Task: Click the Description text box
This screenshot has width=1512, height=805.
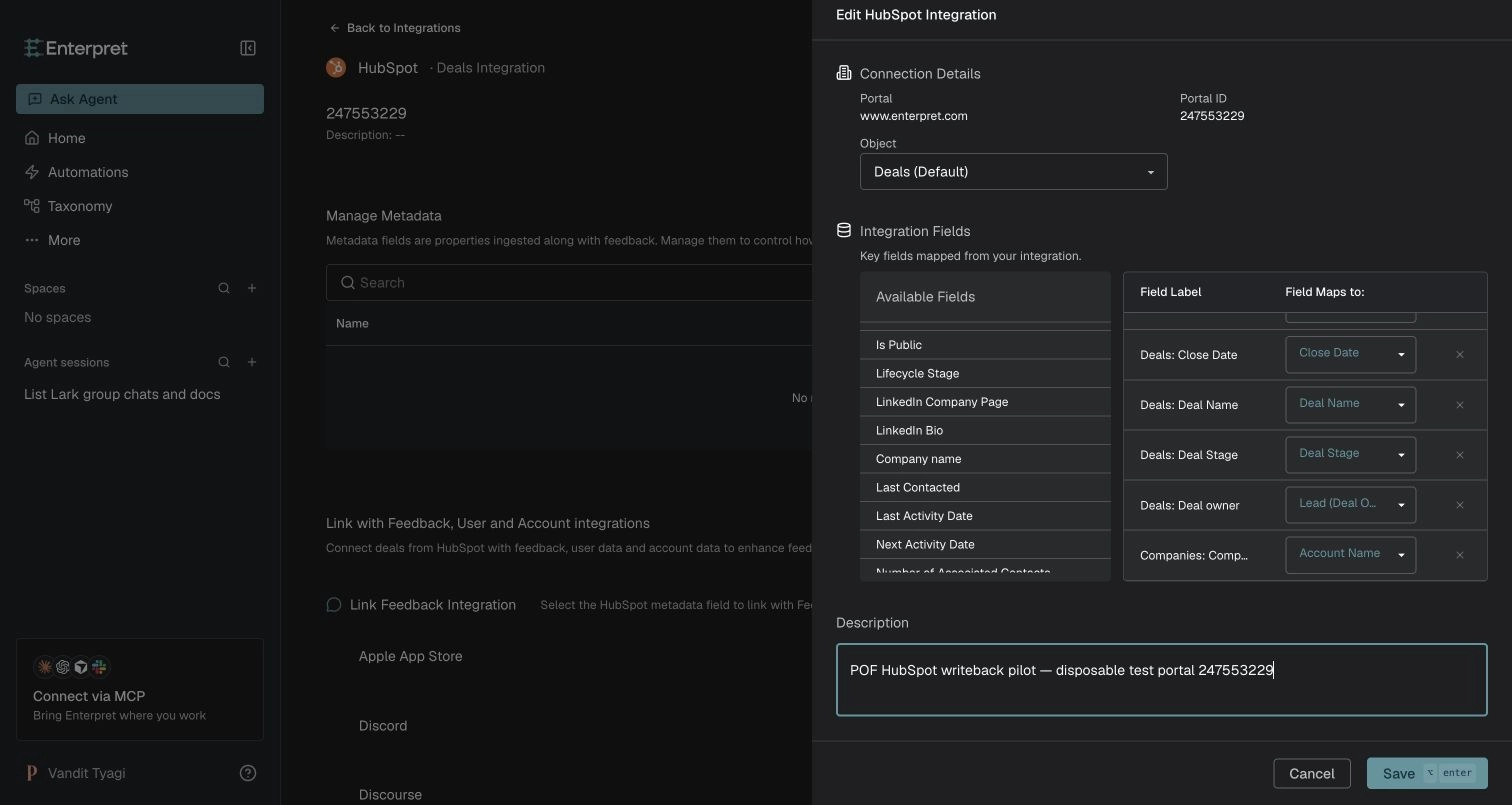Action: 1161,680
